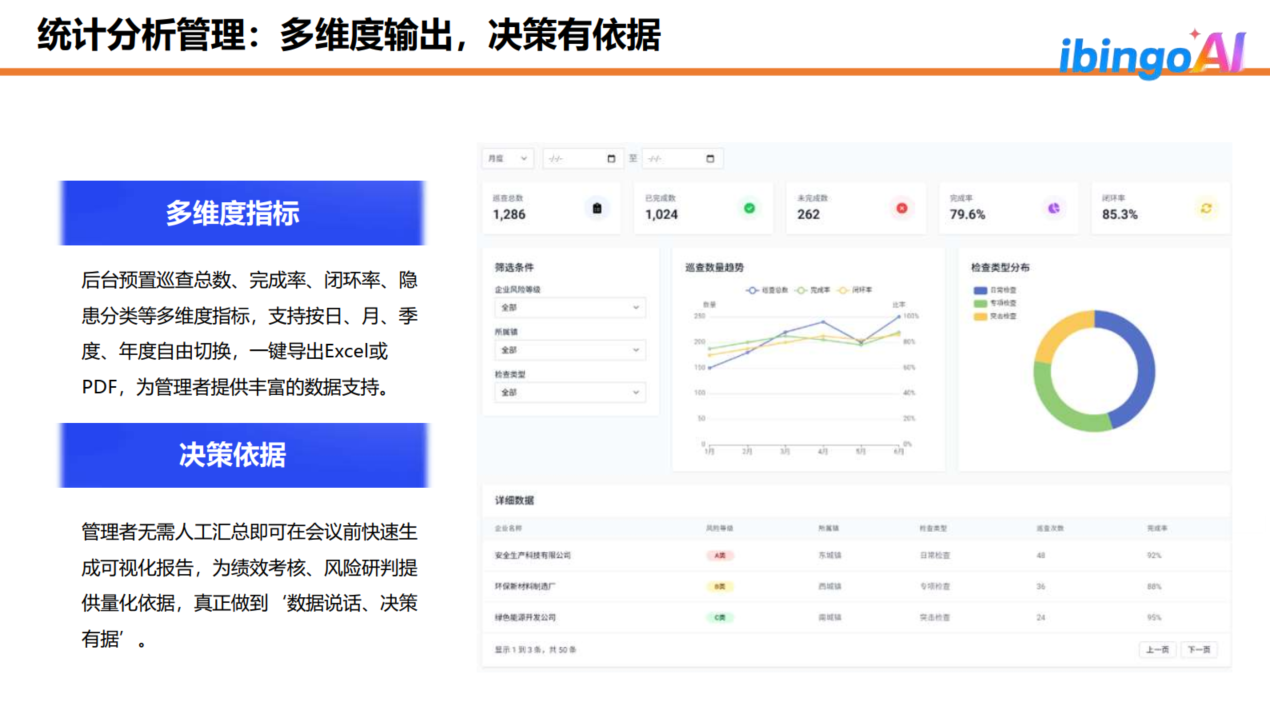Select the 环保新材料制造厂 row name

coord(525,586)
